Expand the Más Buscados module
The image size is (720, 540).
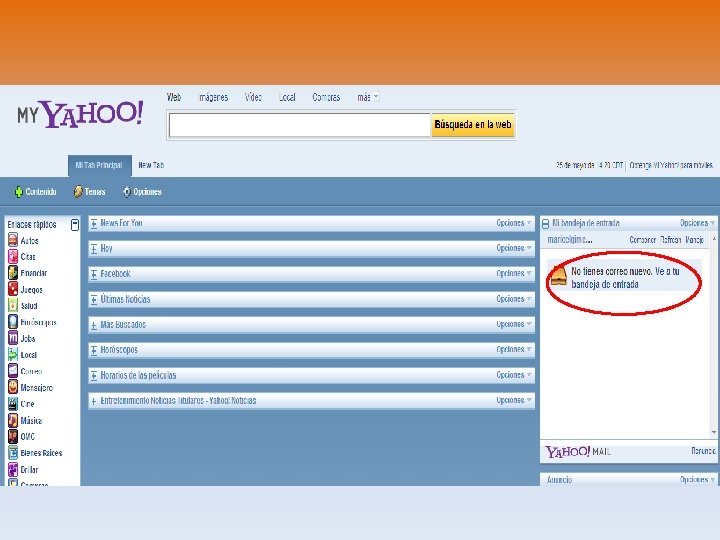[94, 325]
